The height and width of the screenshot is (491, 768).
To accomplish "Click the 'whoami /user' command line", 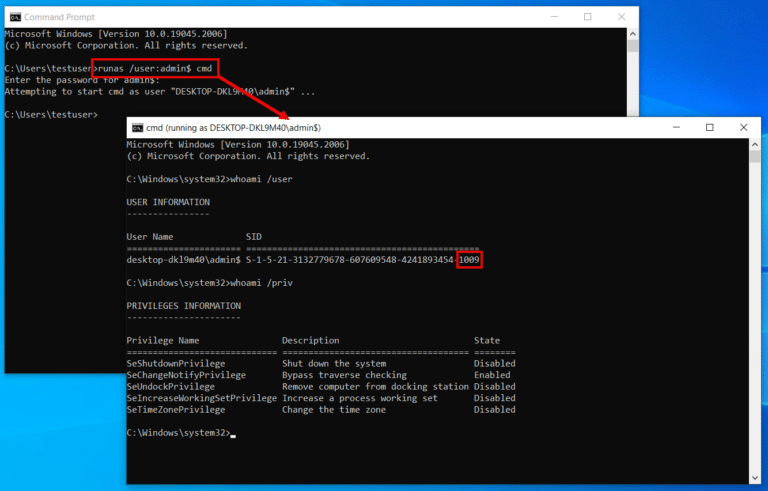I will pyautogui.click(x=209, y=179).
